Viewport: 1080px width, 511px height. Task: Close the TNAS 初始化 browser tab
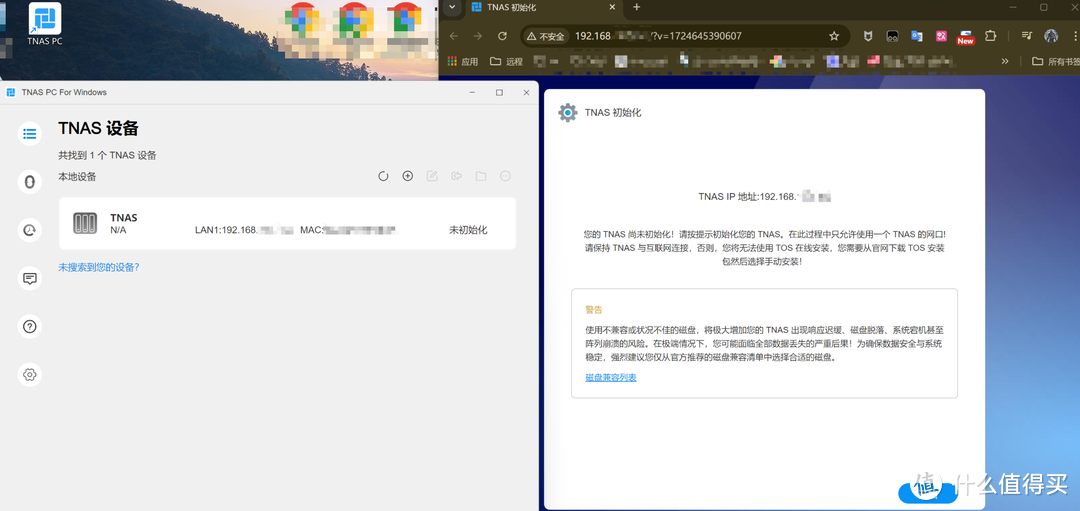[613, 7]
